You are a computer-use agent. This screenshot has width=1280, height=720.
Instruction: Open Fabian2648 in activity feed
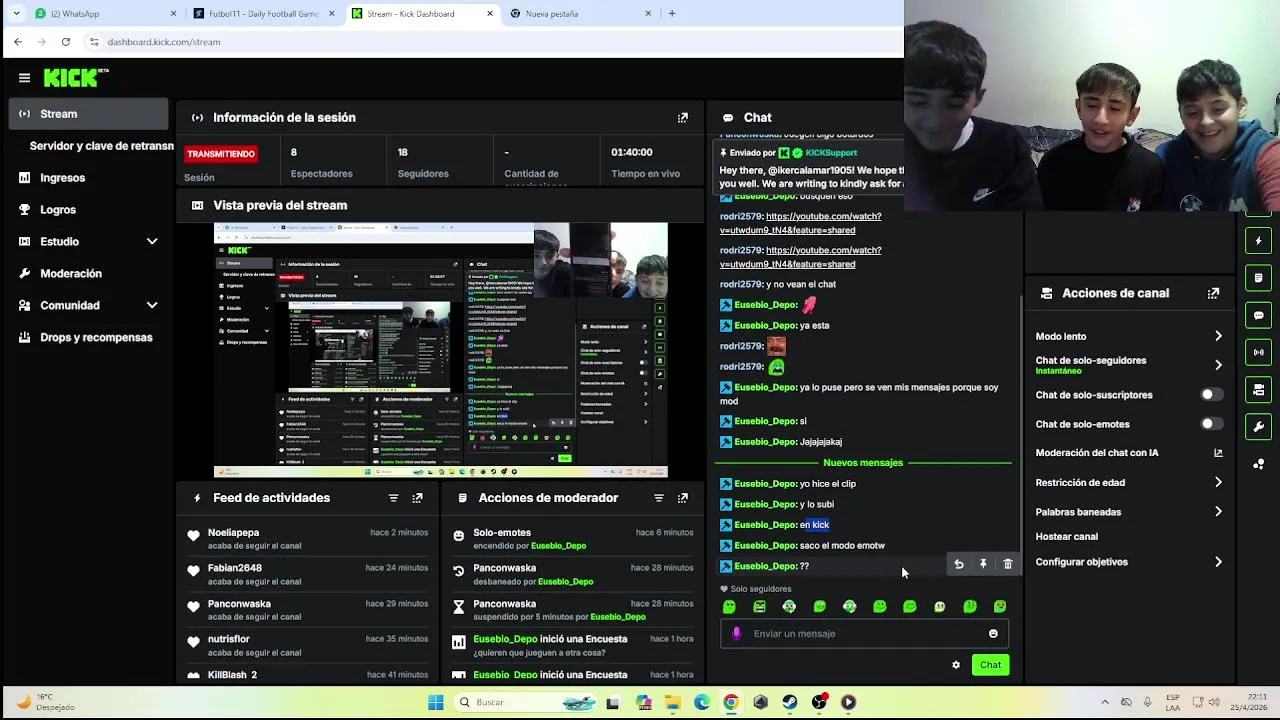tap(235, 568)
